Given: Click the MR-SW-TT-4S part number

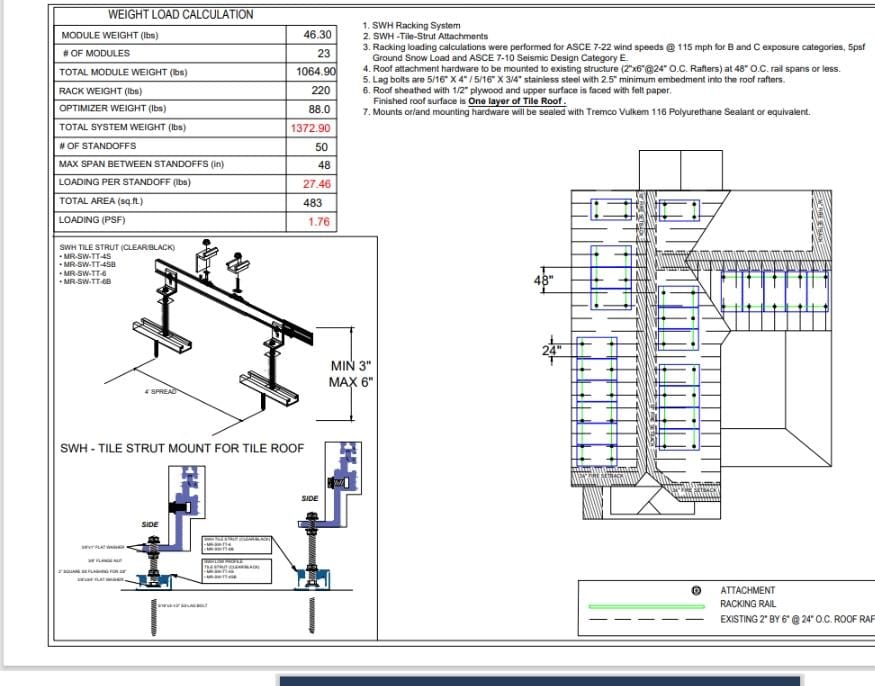Looking at the screenshot, I should pos(86,257).
